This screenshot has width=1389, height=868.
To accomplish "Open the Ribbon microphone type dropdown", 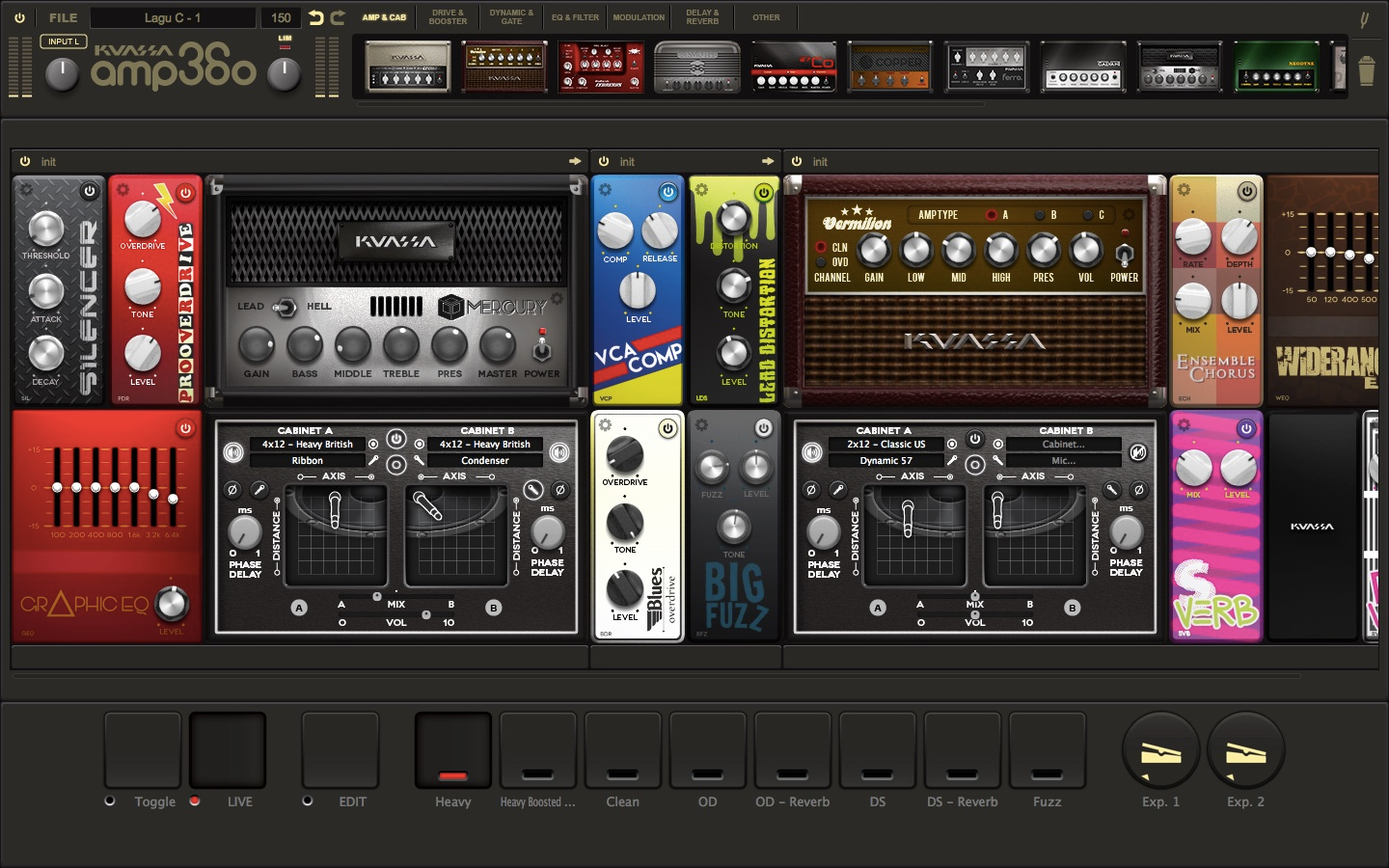I will click(x=307, y=461).
